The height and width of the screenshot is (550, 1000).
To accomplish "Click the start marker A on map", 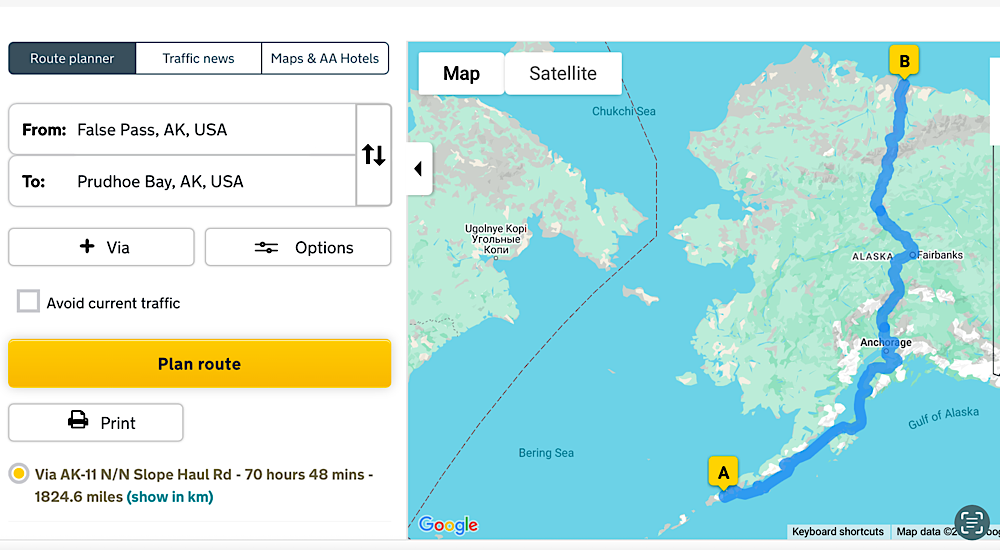I will [723, 472].
